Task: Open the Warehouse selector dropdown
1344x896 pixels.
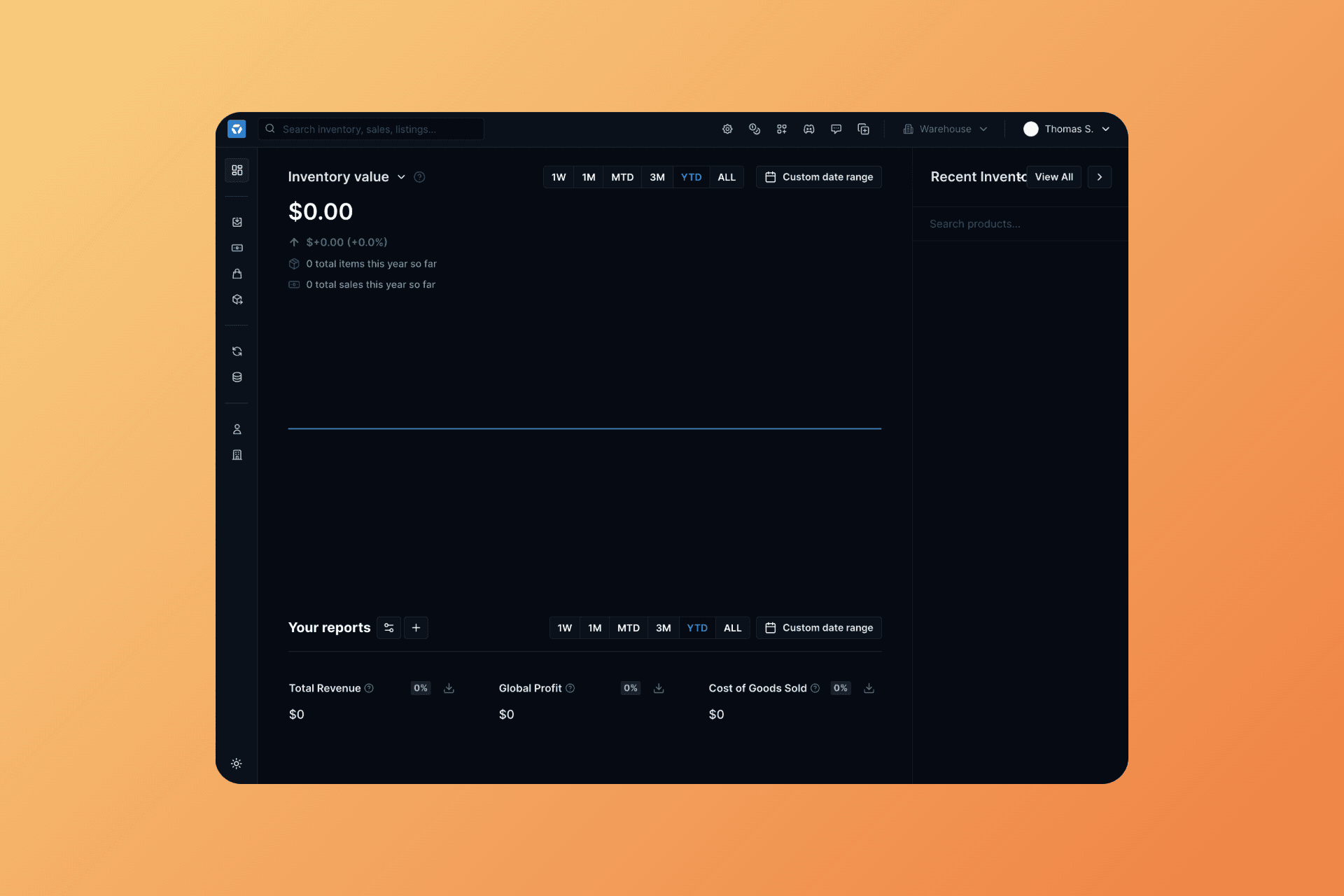Action: [x=945, y=129]
